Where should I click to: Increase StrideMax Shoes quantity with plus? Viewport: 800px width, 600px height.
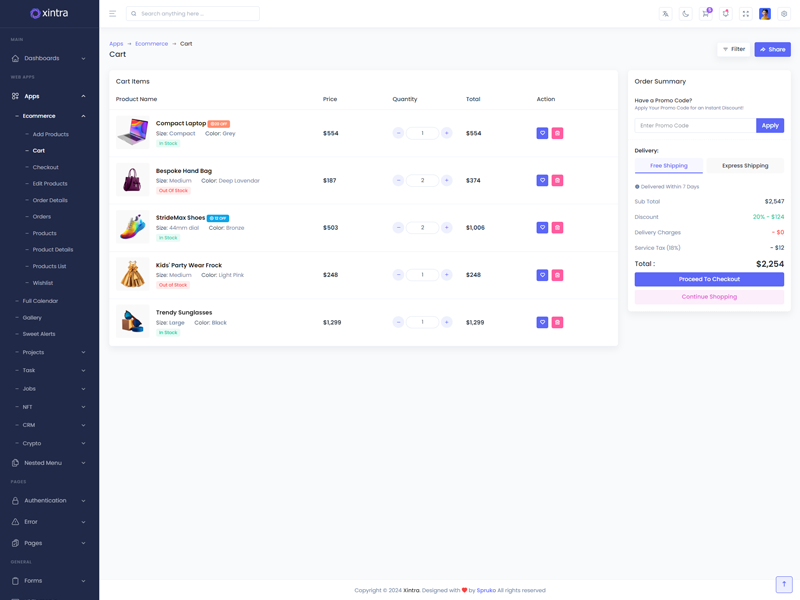pyautogui.click(x=446, y=227)
